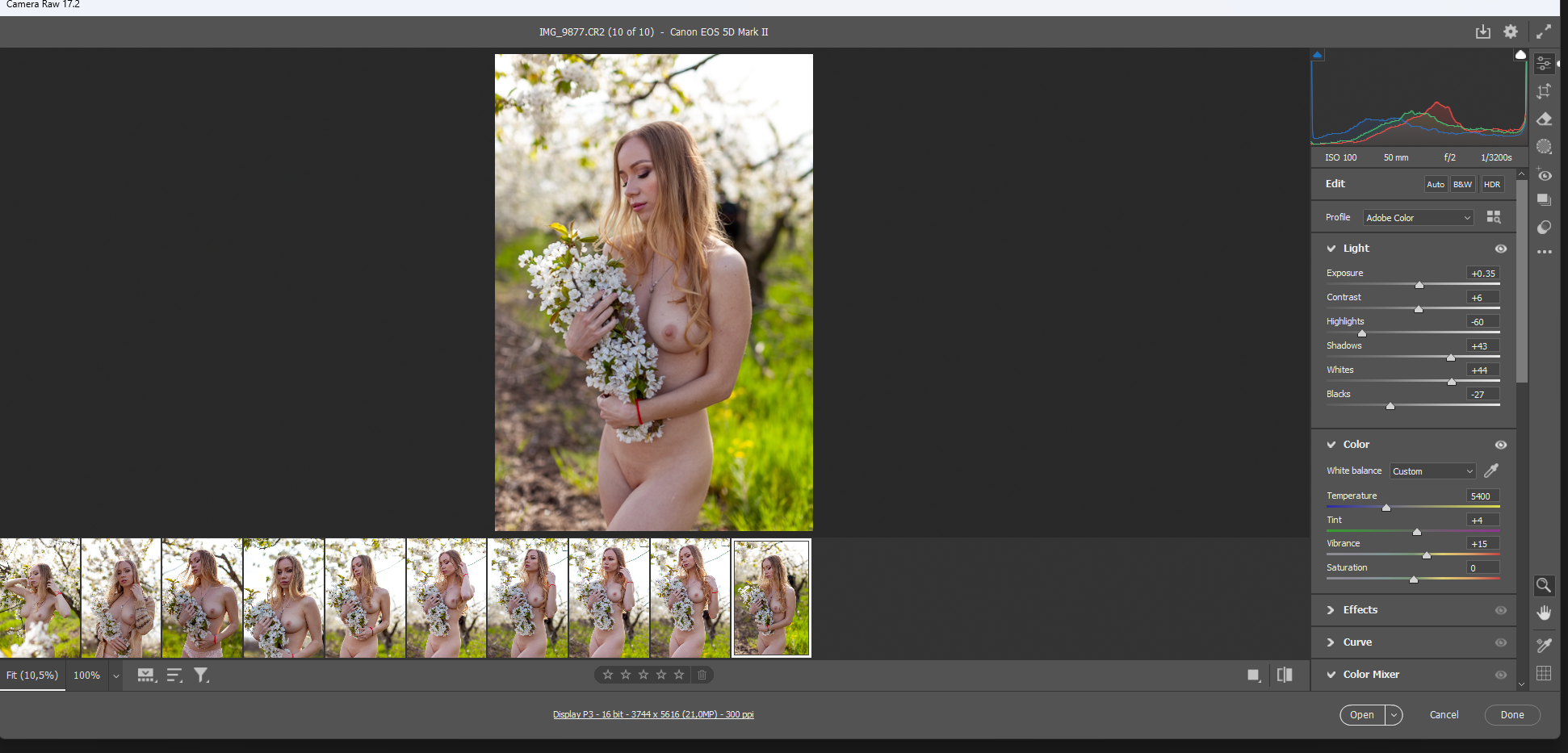Screen dimensions: 1568x753
Task: Click the Open button
Action: [x=1362, y=715]
